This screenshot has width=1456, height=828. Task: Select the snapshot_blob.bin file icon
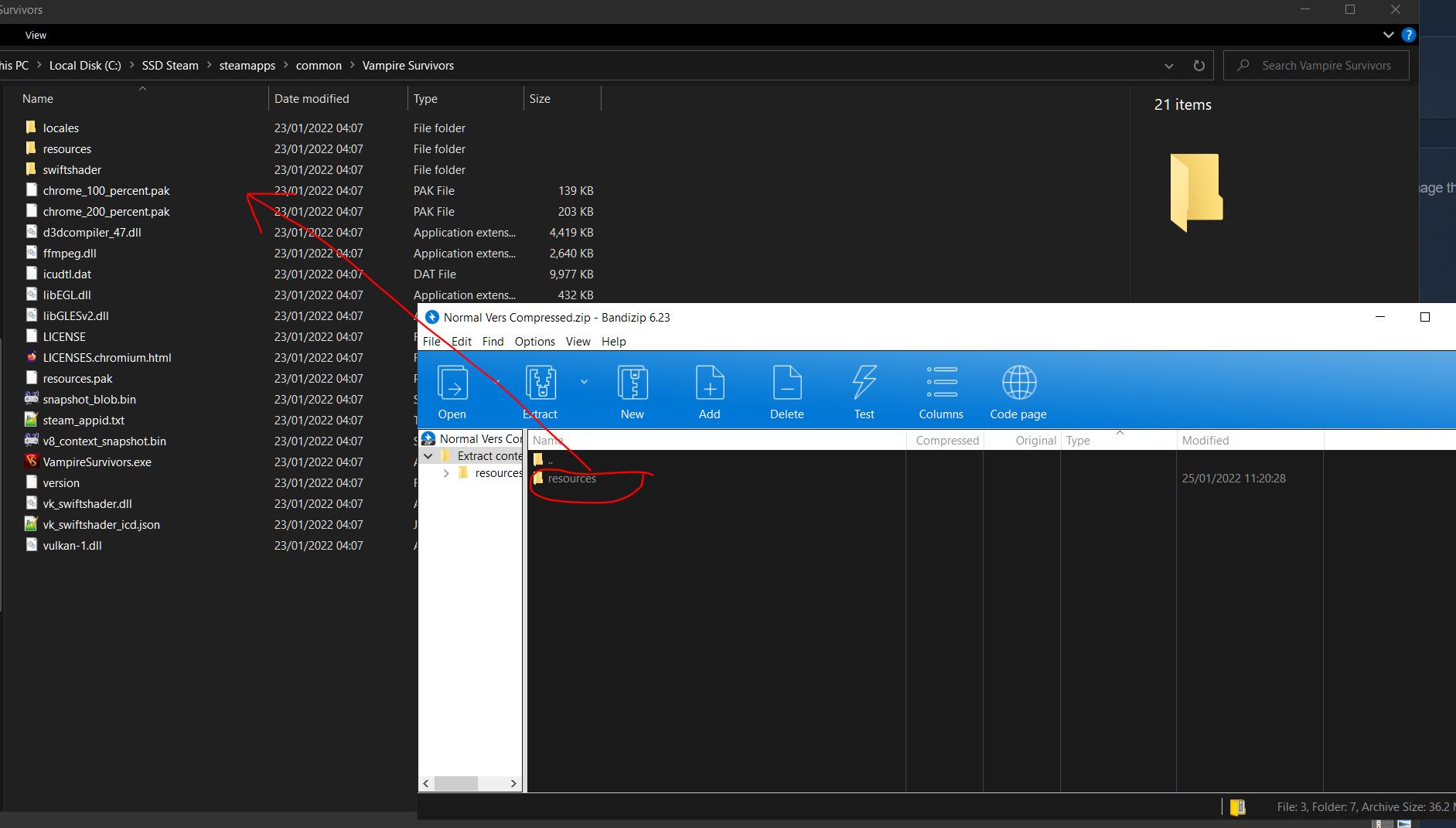(x=31, y=399)
